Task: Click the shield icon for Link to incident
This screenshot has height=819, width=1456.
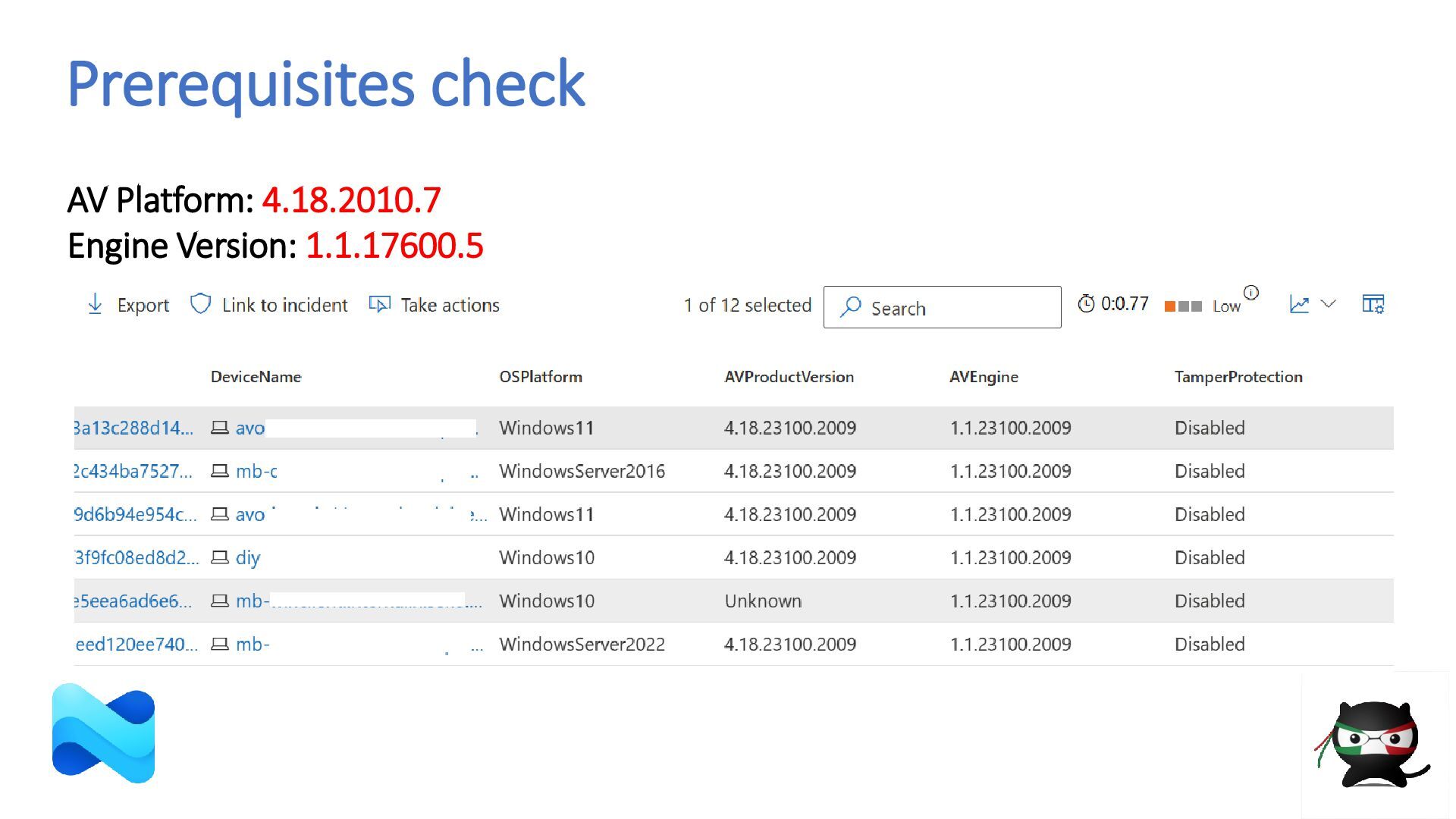Action: (x=200, y=304)
